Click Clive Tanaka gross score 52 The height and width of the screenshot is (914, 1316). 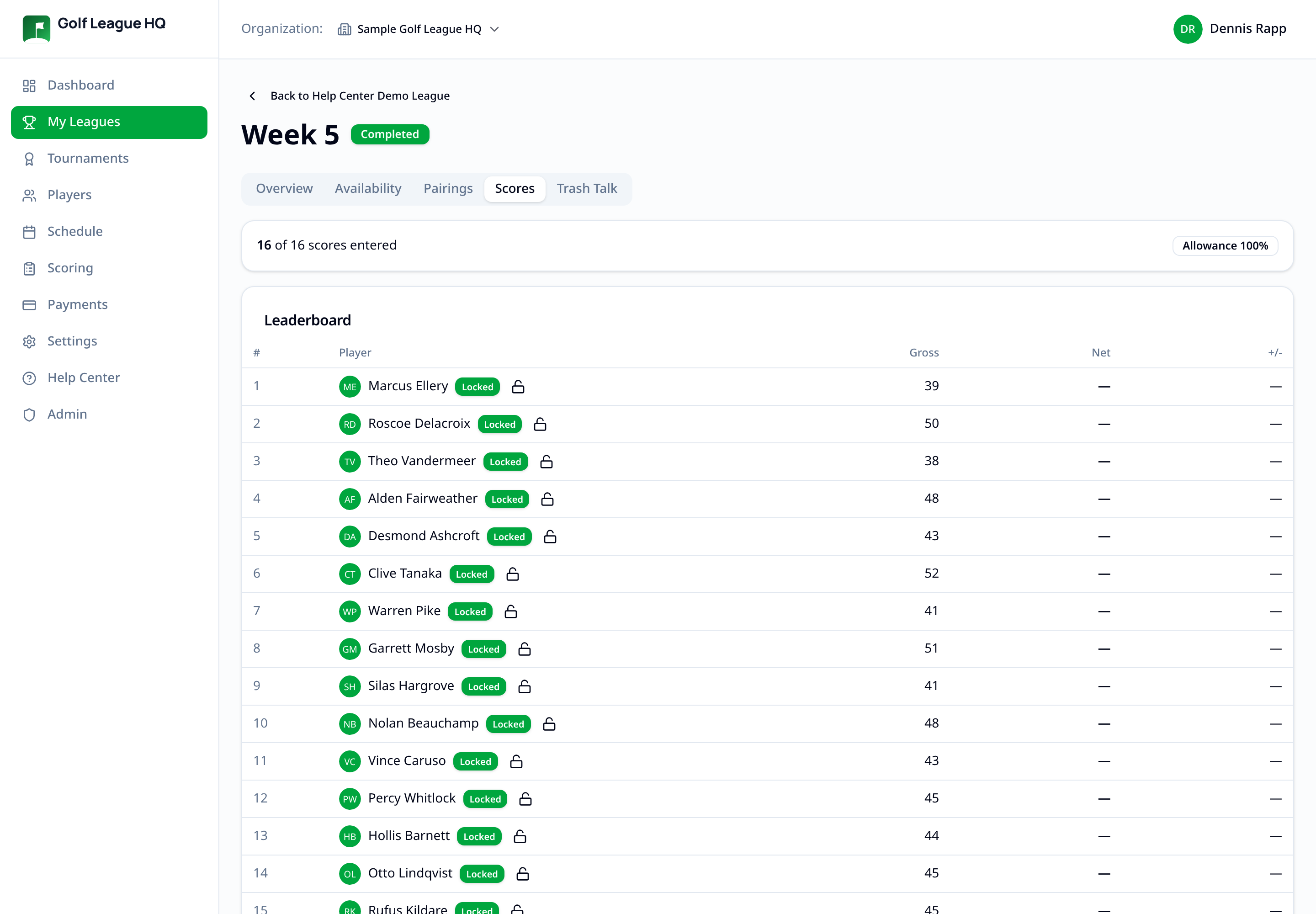coord(931,574)
